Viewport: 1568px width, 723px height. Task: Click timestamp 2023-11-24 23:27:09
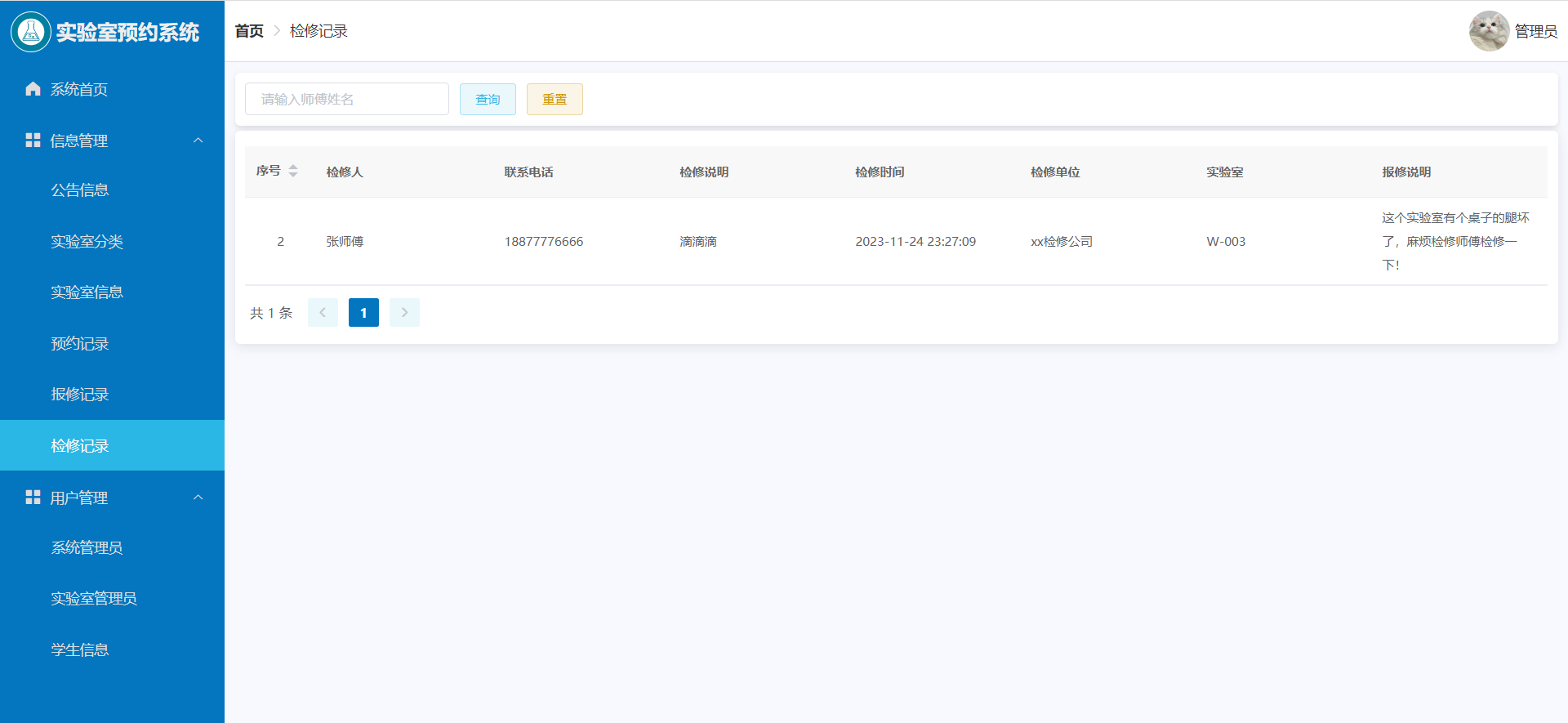click(915, 241)
